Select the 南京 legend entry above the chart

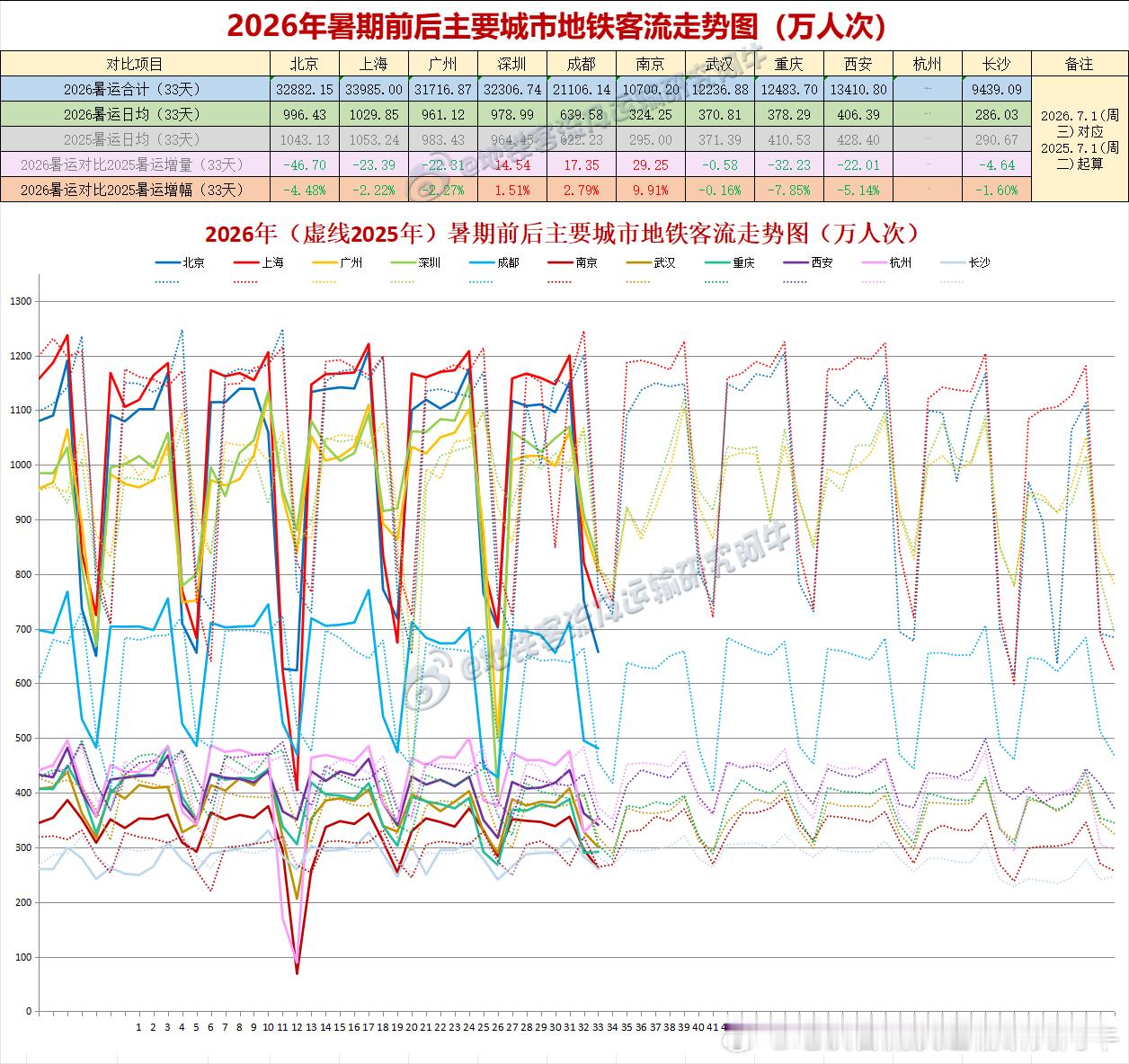(573, 262)
